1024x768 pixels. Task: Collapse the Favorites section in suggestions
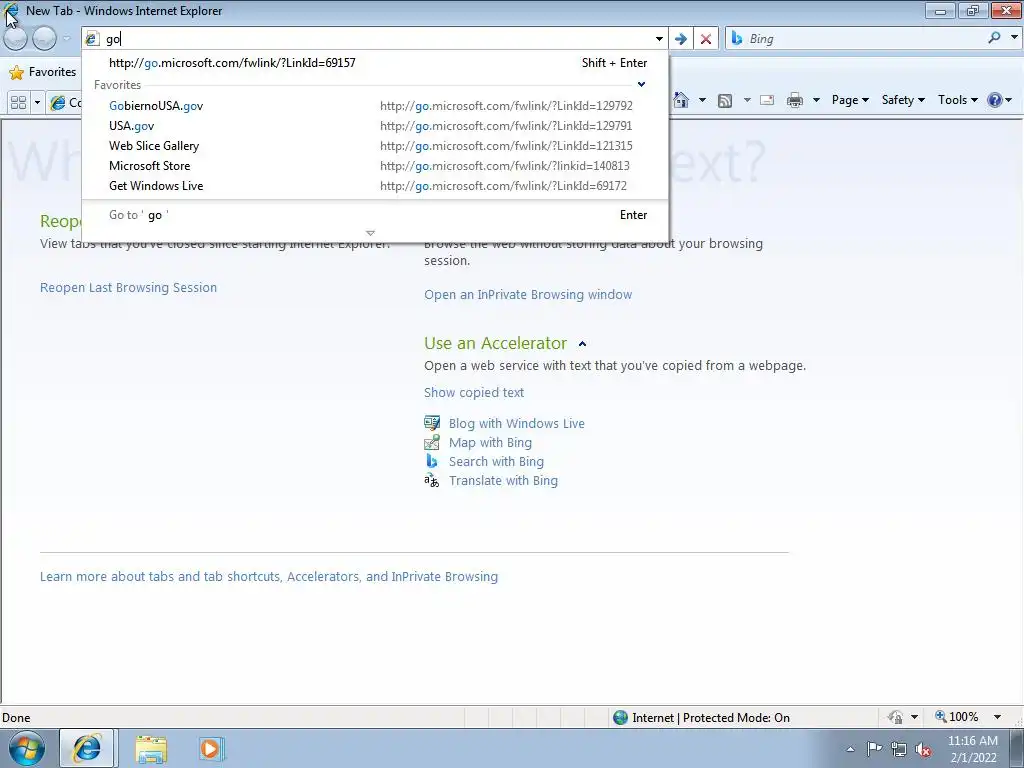click(x=641, y=84)
